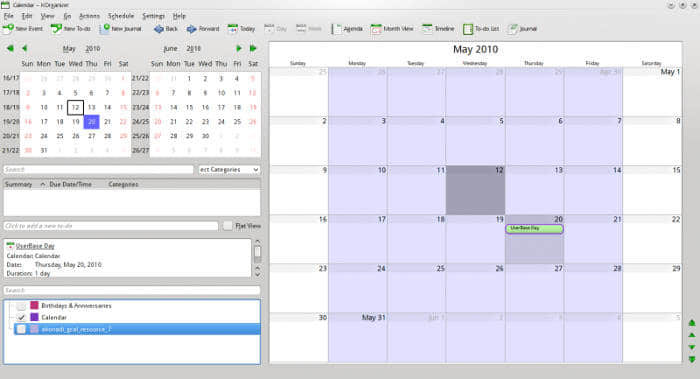Viewport: 700px width, 379px height.
Task: Jump to Today in the toolbar
Action: (233, 29)
